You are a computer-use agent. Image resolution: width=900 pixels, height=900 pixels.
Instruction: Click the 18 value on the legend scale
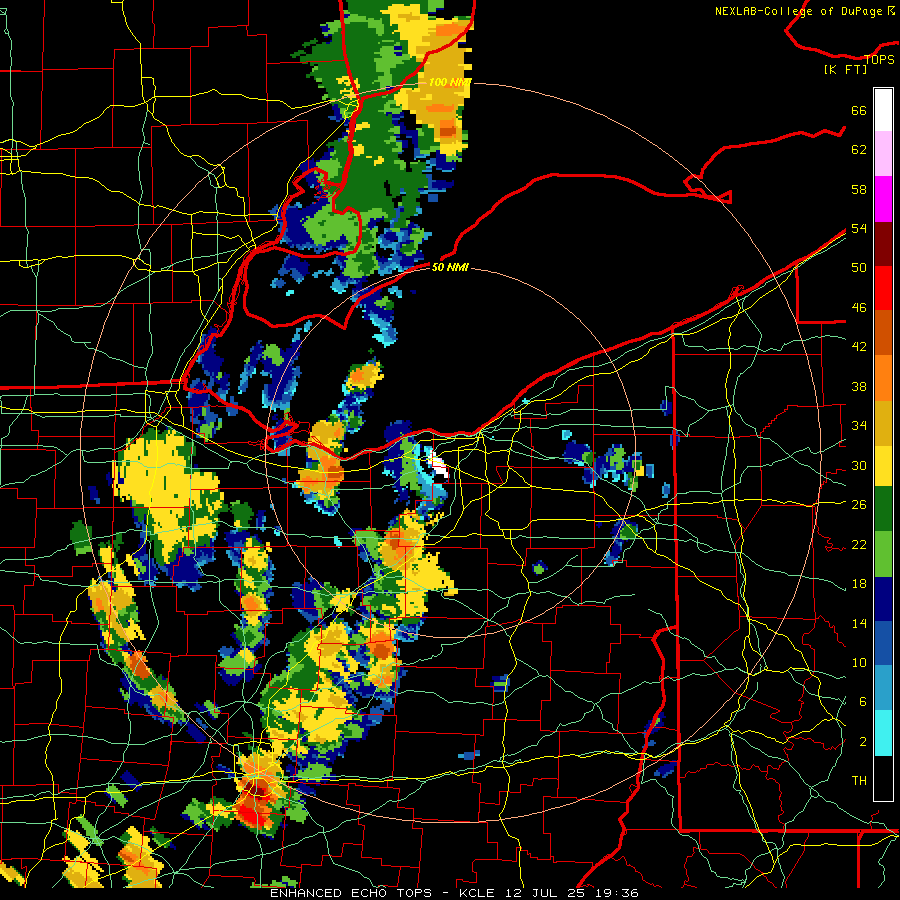coord(859,584)
